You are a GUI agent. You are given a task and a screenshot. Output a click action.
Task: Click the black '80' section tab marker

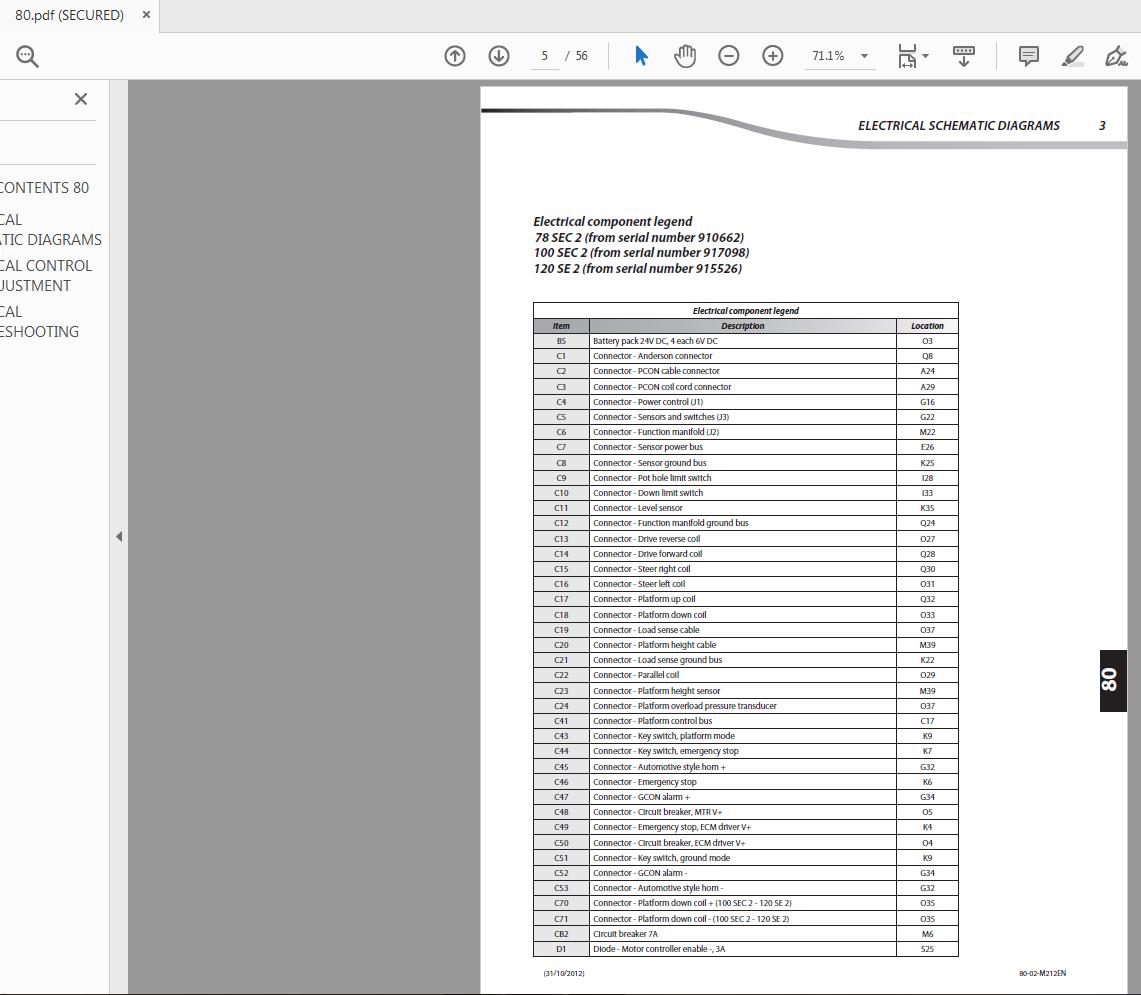tap(1113, 681)
